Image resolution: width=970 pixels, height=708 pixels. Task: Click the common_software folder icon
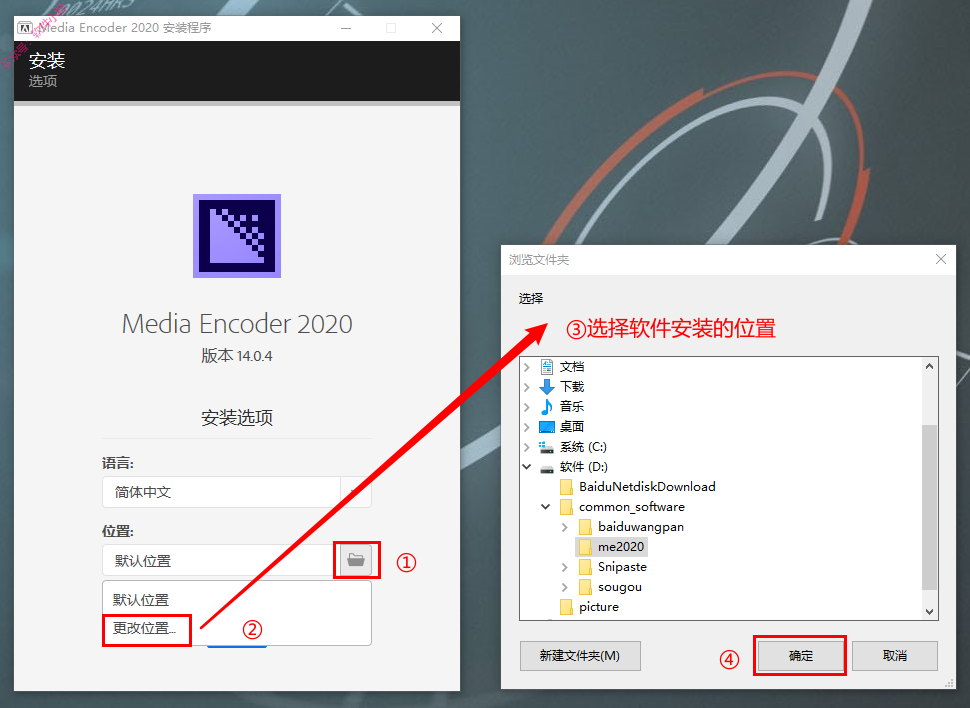click(566, 507)
